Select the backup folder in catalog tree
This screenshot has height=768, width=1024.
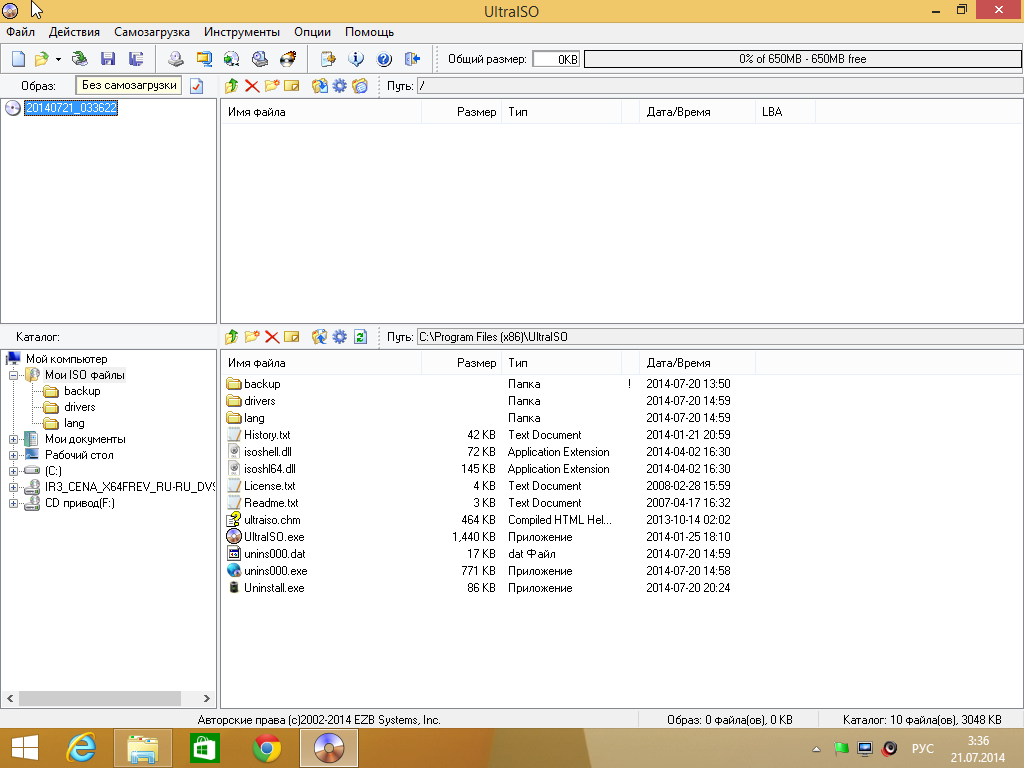click(x=82, y=391)
